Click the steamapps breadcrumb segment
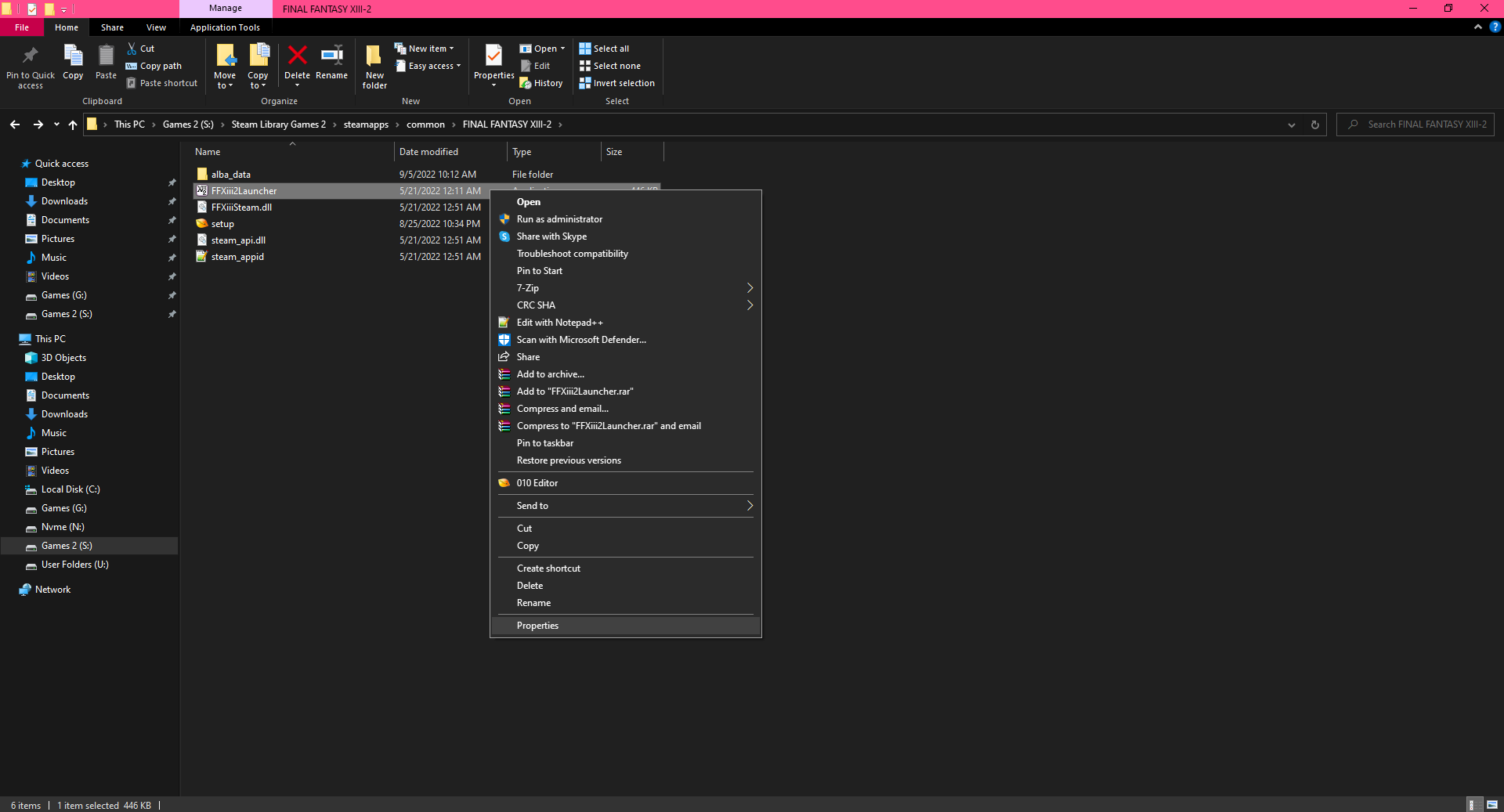 pyautogui.click(x=366, y=125)
